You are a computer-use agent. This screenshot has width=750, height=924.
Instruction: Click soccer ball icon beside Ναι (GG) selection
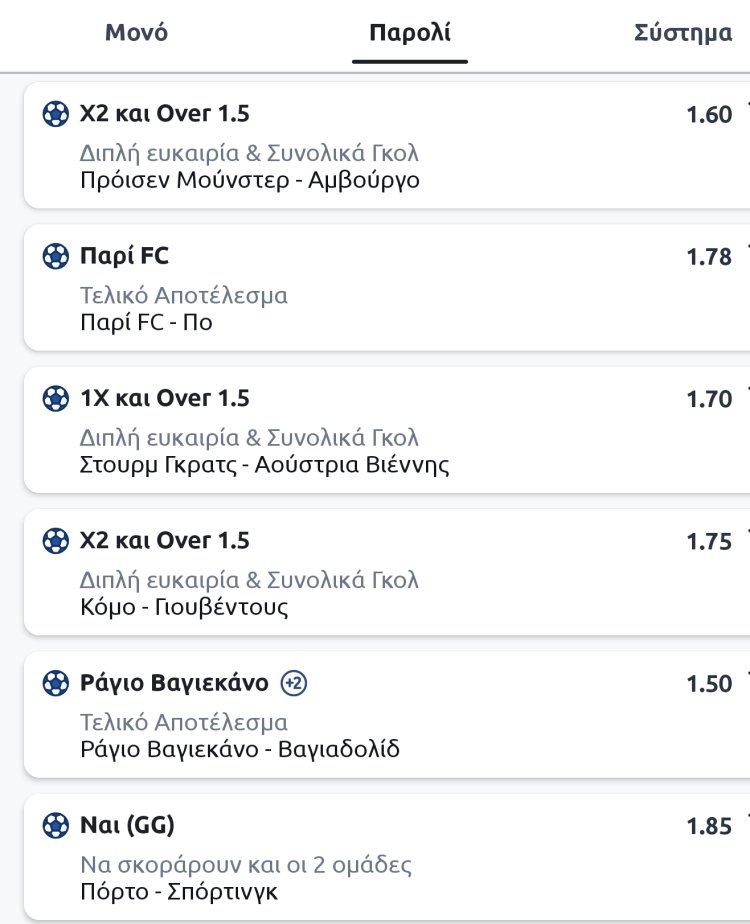56,826
